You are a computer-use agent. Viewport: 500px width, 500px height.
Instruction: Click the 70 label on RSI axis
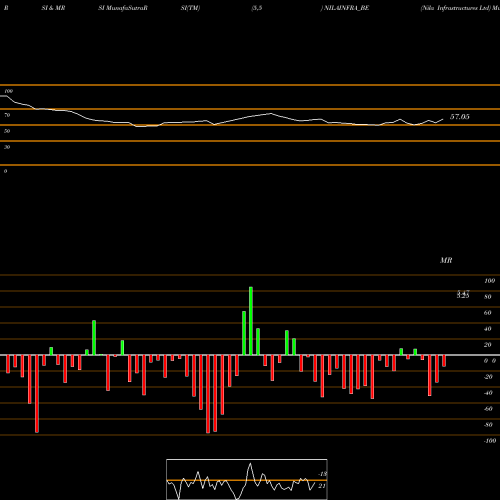tap(7, 115)
